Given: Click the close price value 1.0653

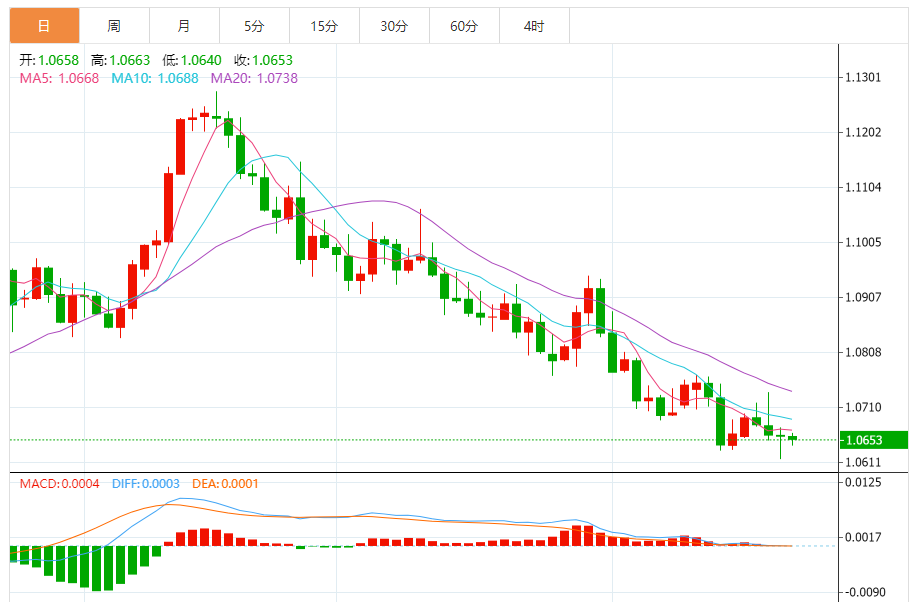Looking at the screenshot, I should [x=273, y=60].
